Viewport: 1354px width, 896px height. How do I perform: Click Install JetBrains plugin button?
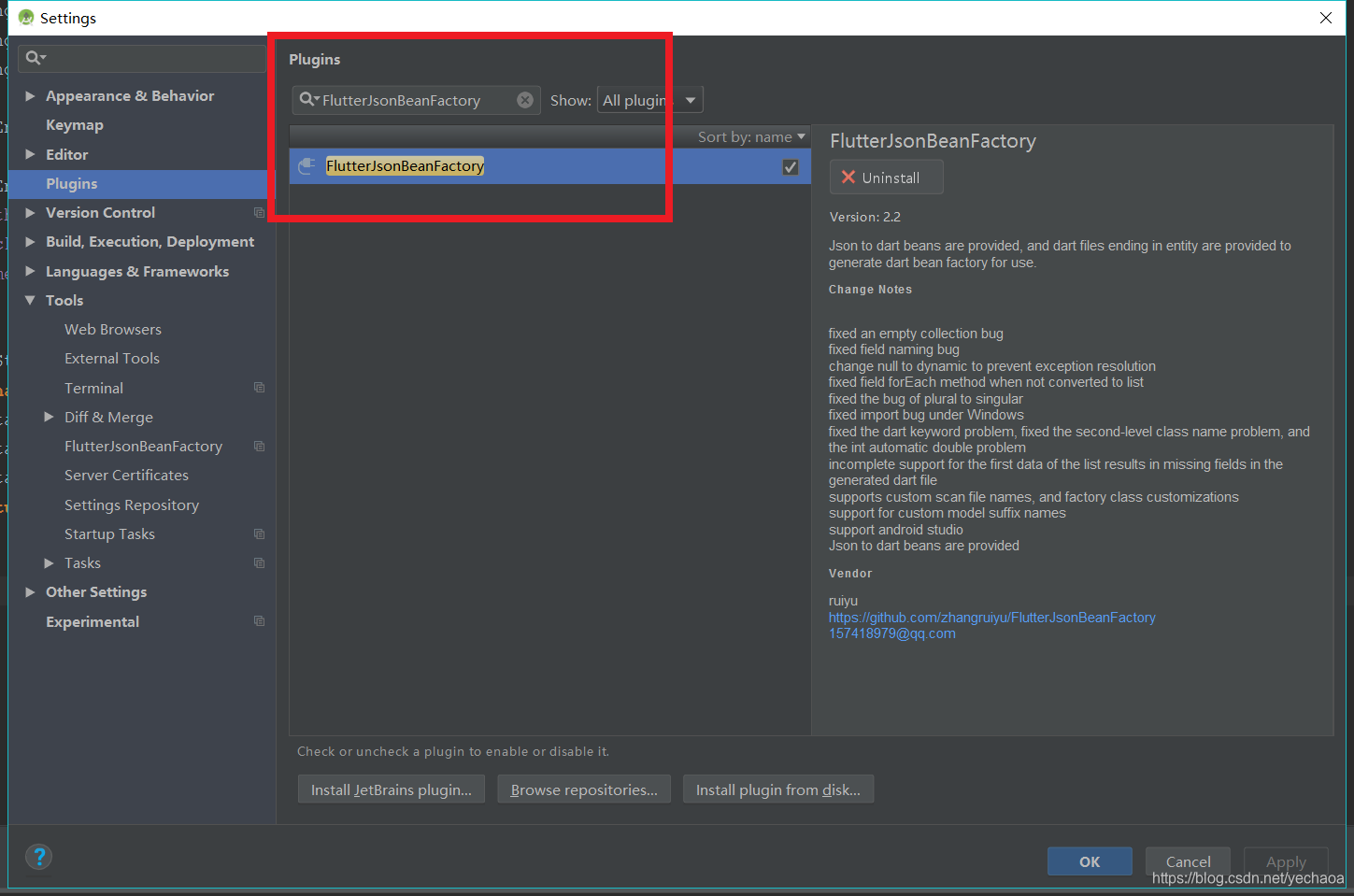point(391,789)
